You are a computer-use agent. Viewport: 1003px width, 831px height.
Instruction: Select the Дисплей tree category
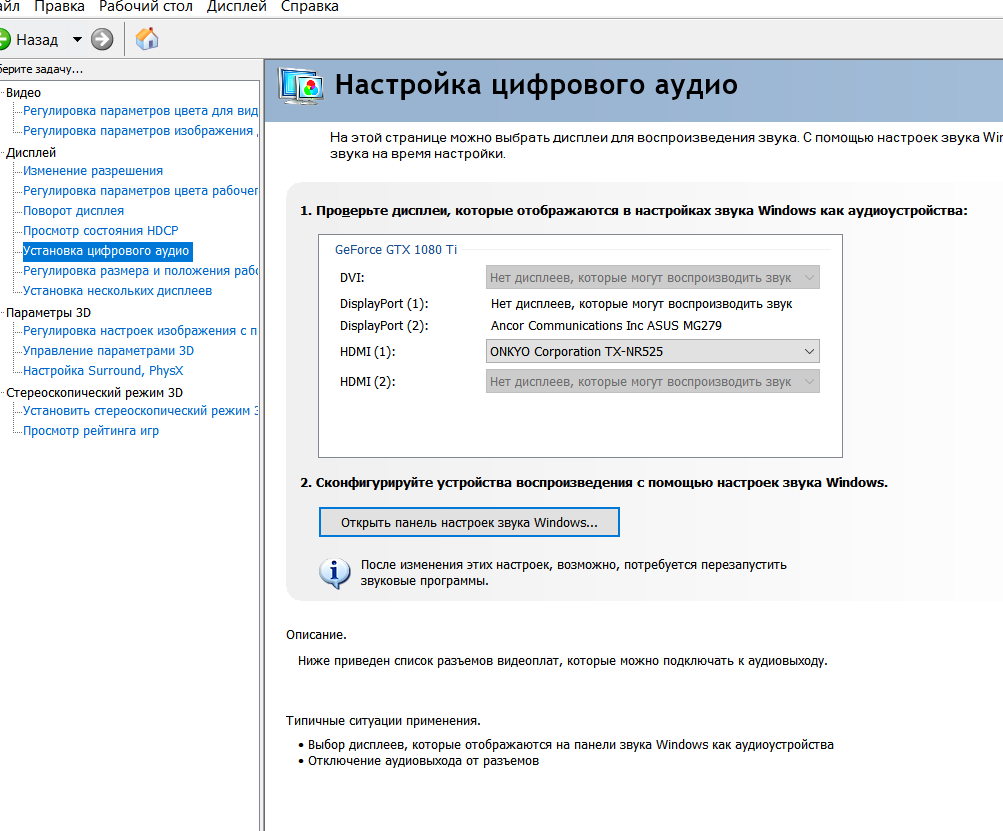pos(31,152)
